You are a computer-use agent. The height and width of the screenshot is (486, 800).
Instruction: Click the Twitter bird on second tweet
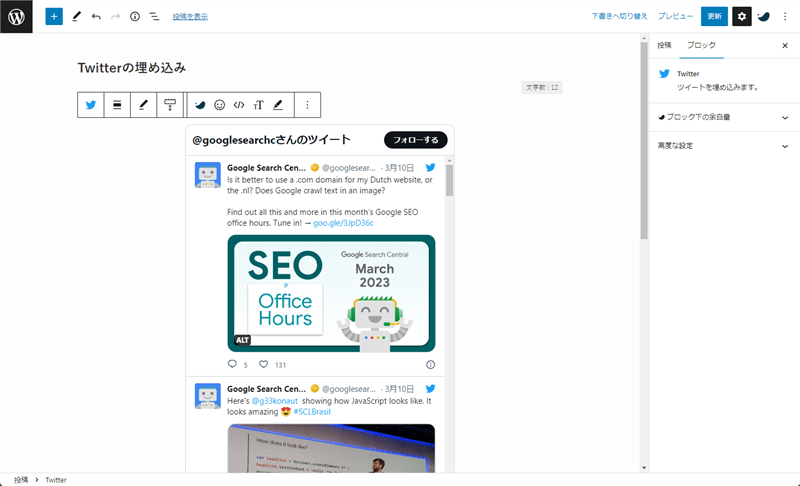[431, 389]
